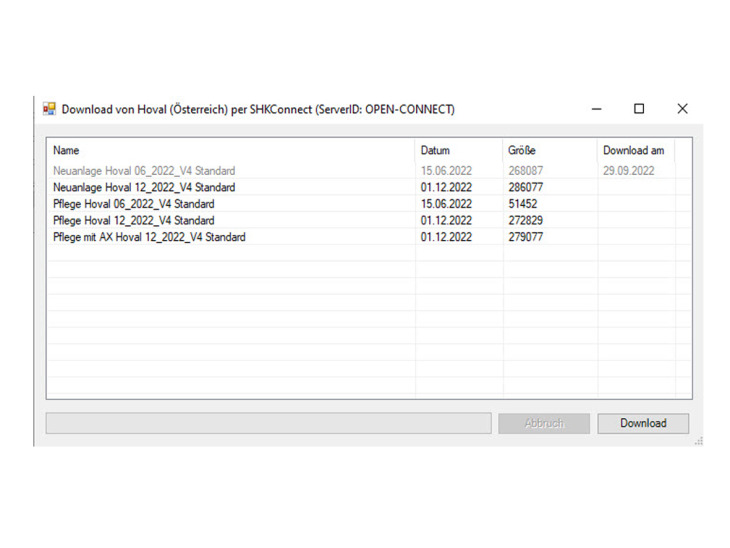Image resolution: width=730 pixels, height=548 pixels.
Task: Click size value 286077
Action: click(526, 187)
